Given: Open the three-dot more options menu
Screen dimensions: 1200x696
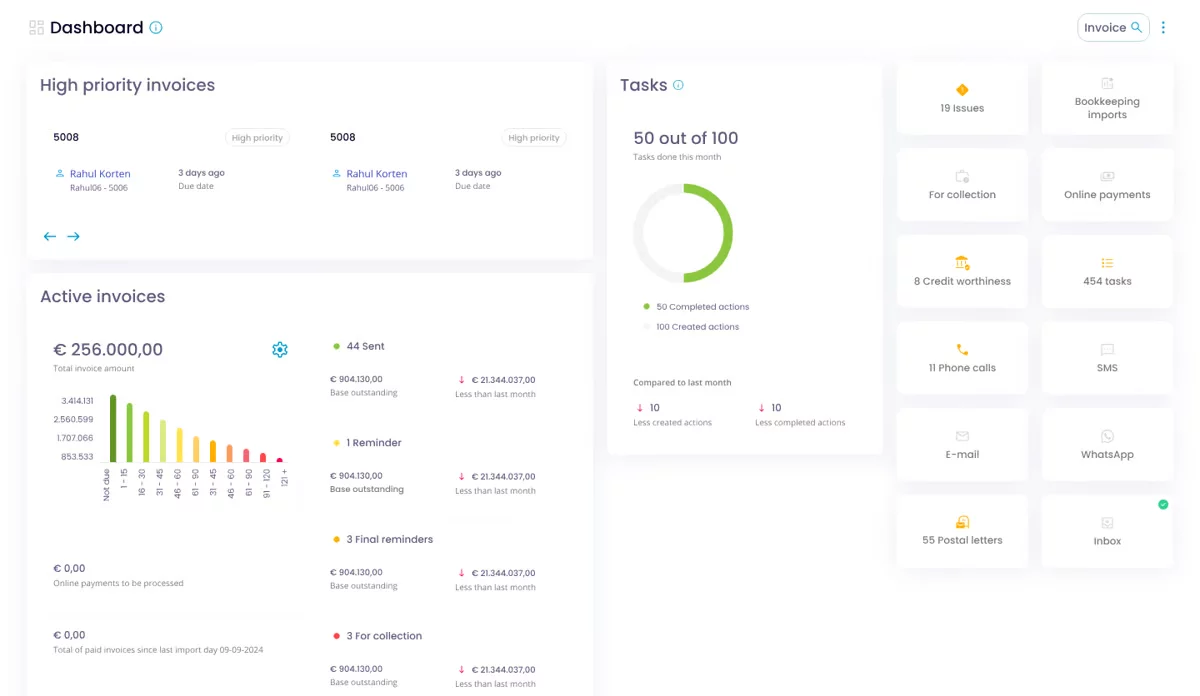Looking at the screenshot, I should coord(1163,28).
